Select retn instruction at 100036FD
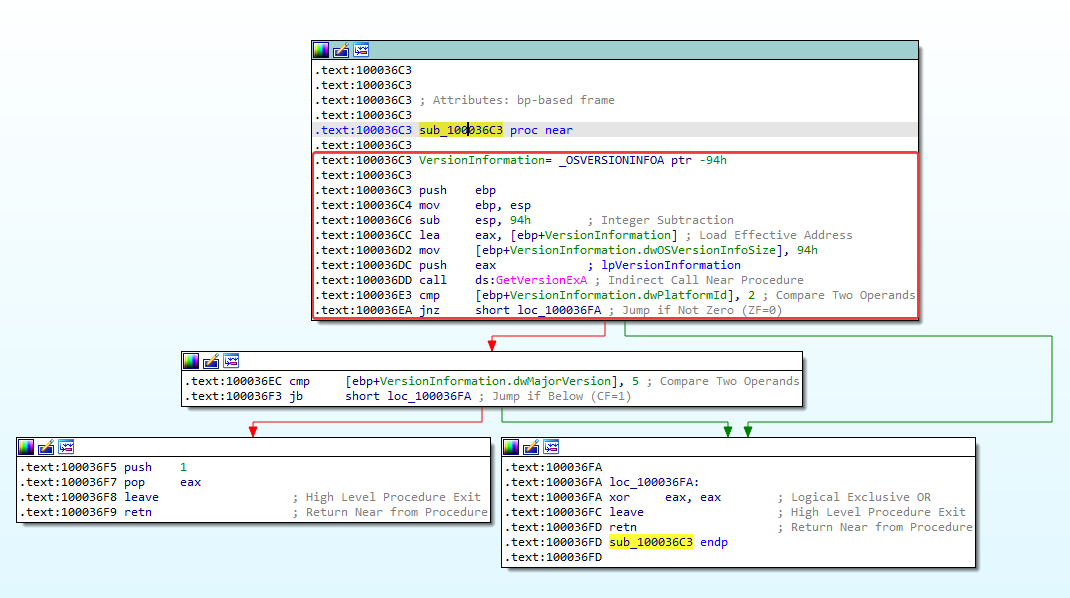The width and height of the screenshot is (1070, 598). click(623, 527)
